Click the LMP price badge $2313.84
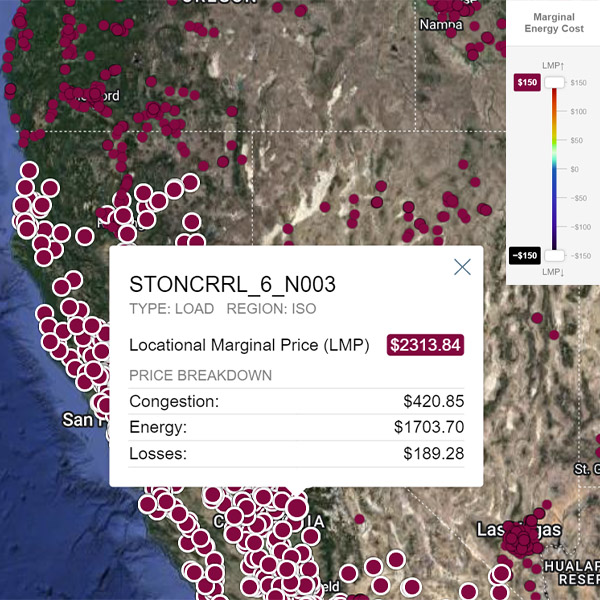Image resolution: width=600 pixels, height=600 pixels. [x=426, y=345]
